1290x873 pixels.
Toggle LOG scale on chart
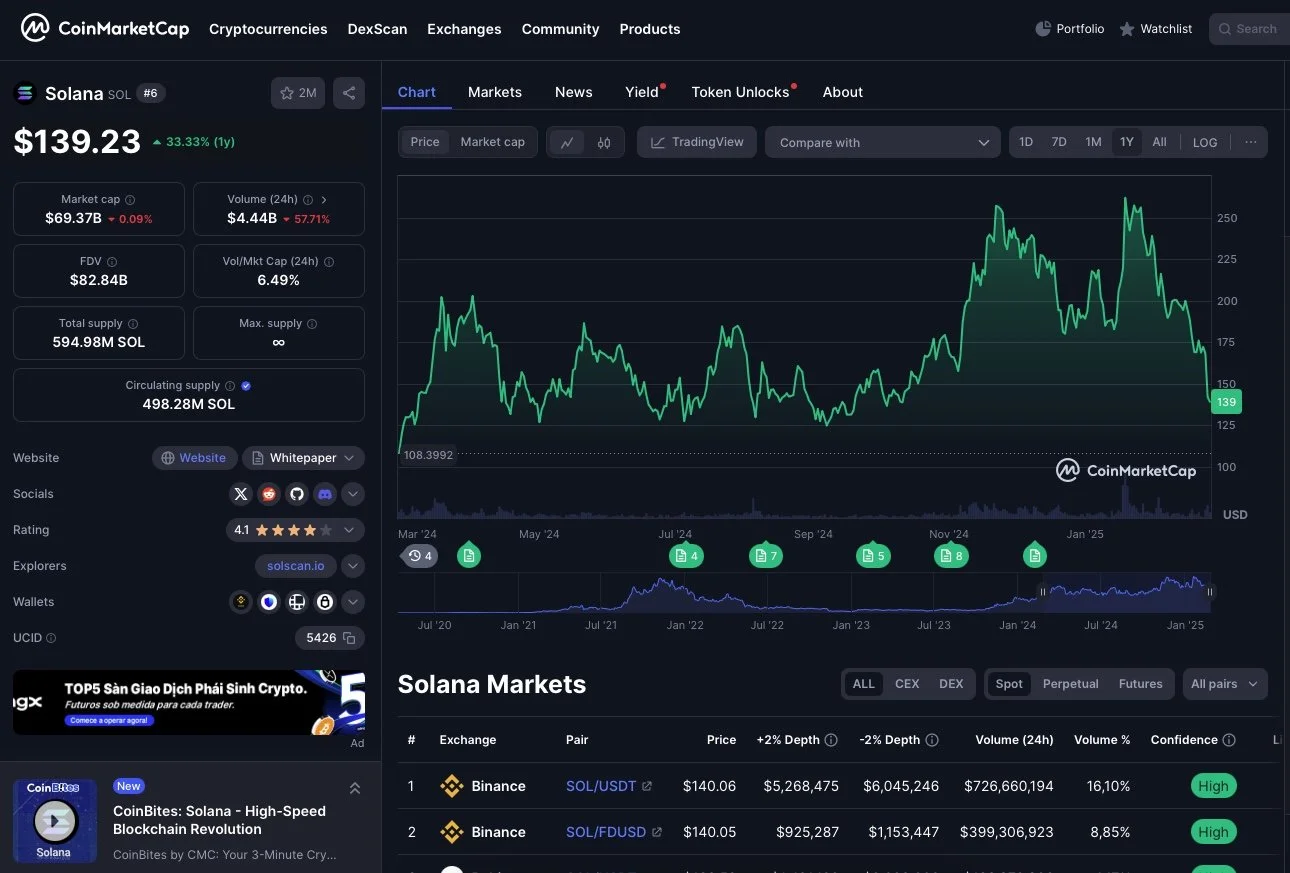coord(1205,142)
